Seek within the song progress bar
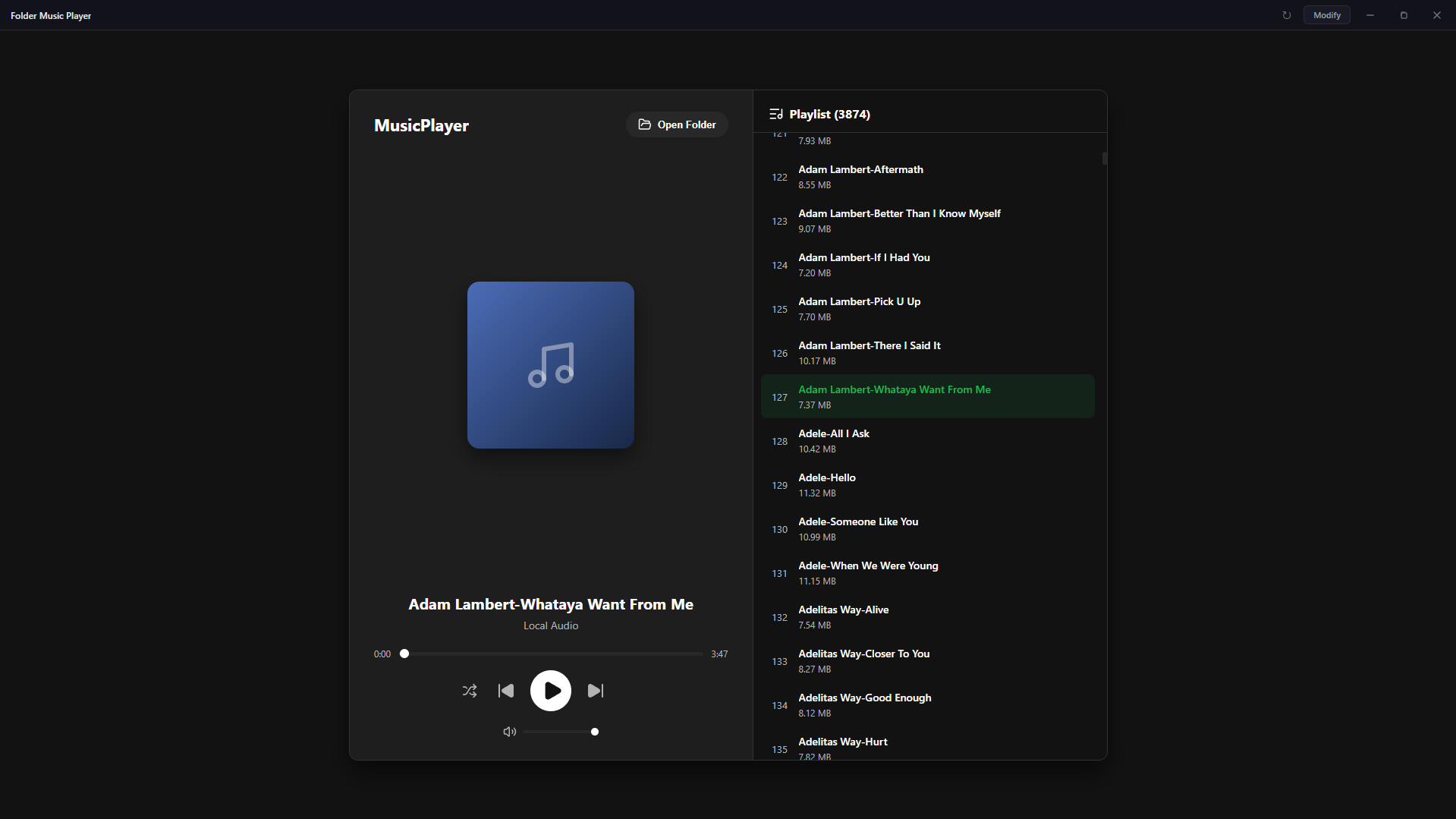The image size is (1456, 819). pyautogui.click(x=554, y=654)
